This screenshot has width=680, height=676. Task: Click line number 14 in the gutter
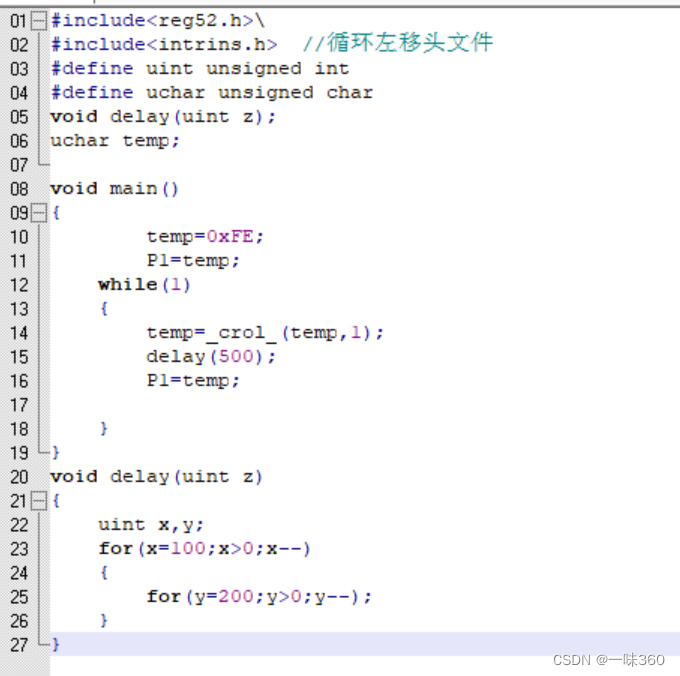coord(19,333)
